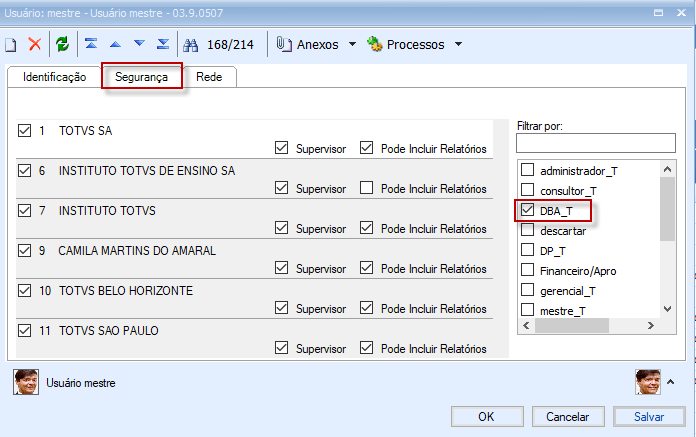The image size is (696, 437).
Task: Toggle Supervisor for TOTVS SAO PAULO
Action: click(x=281, y=347)
